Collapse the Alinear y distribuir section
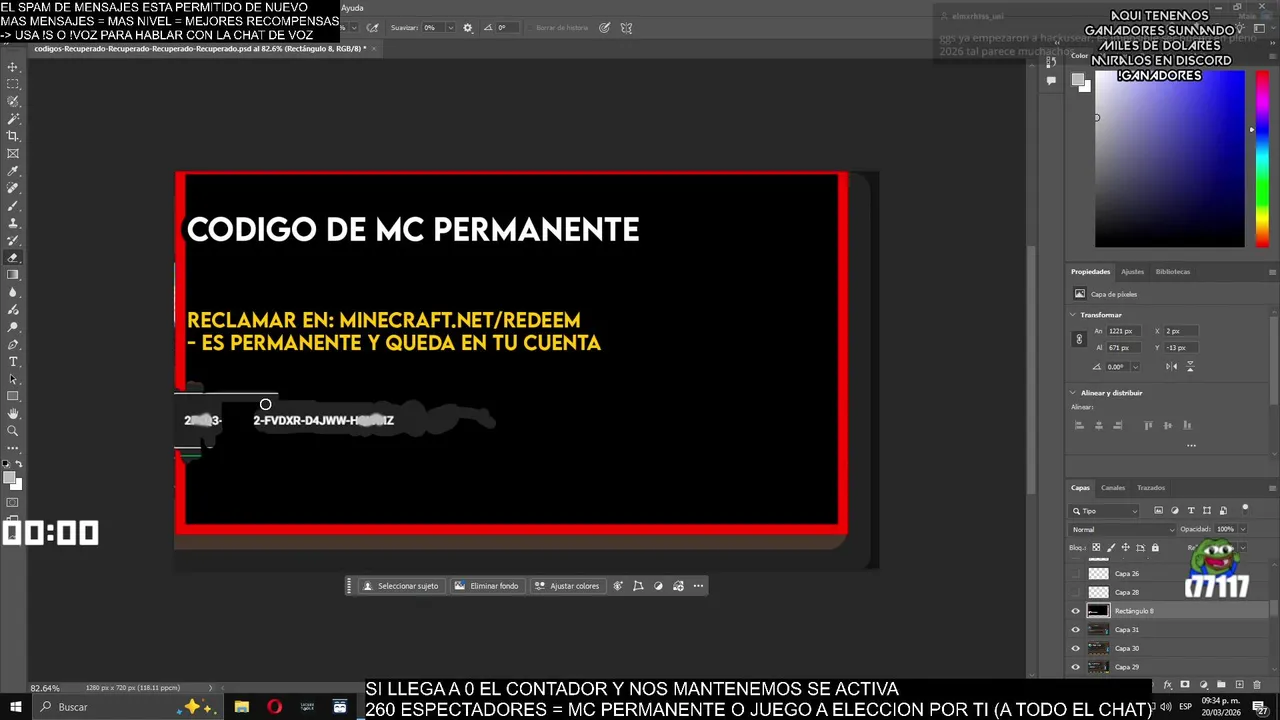The height and width of the screenshot is (720, 1280). [x=1073, y=393]
